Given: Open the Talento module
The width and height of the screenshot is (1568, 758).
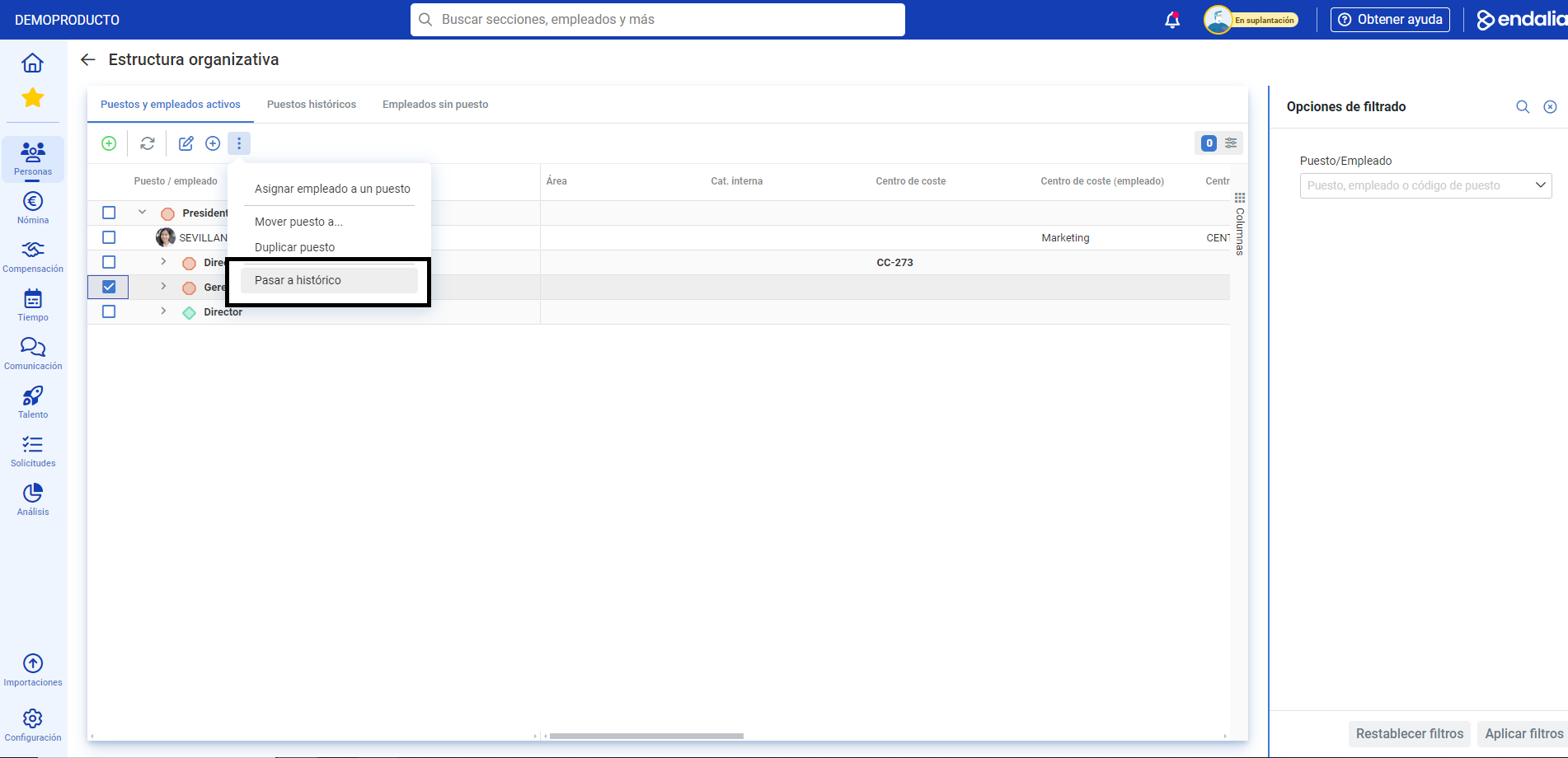Looking at the screenshot, I should 33,402.
